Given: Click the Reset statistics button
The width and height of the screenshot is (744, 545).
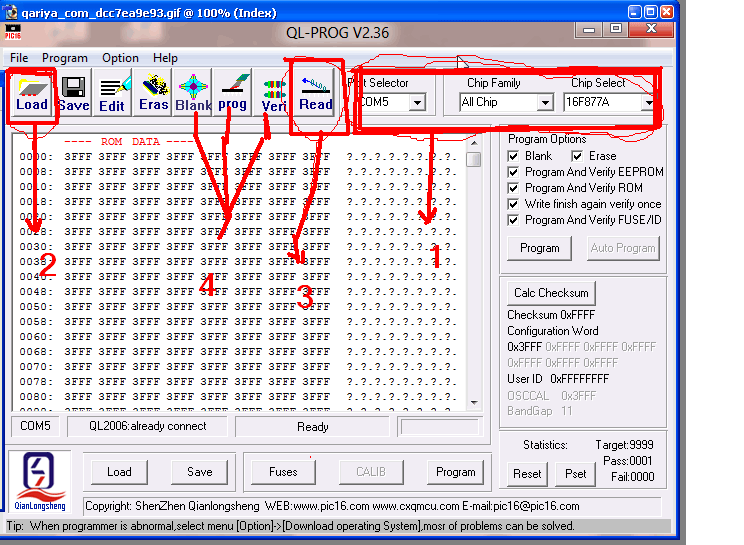Looking at the screenshot, I should [x=527, y=474].
